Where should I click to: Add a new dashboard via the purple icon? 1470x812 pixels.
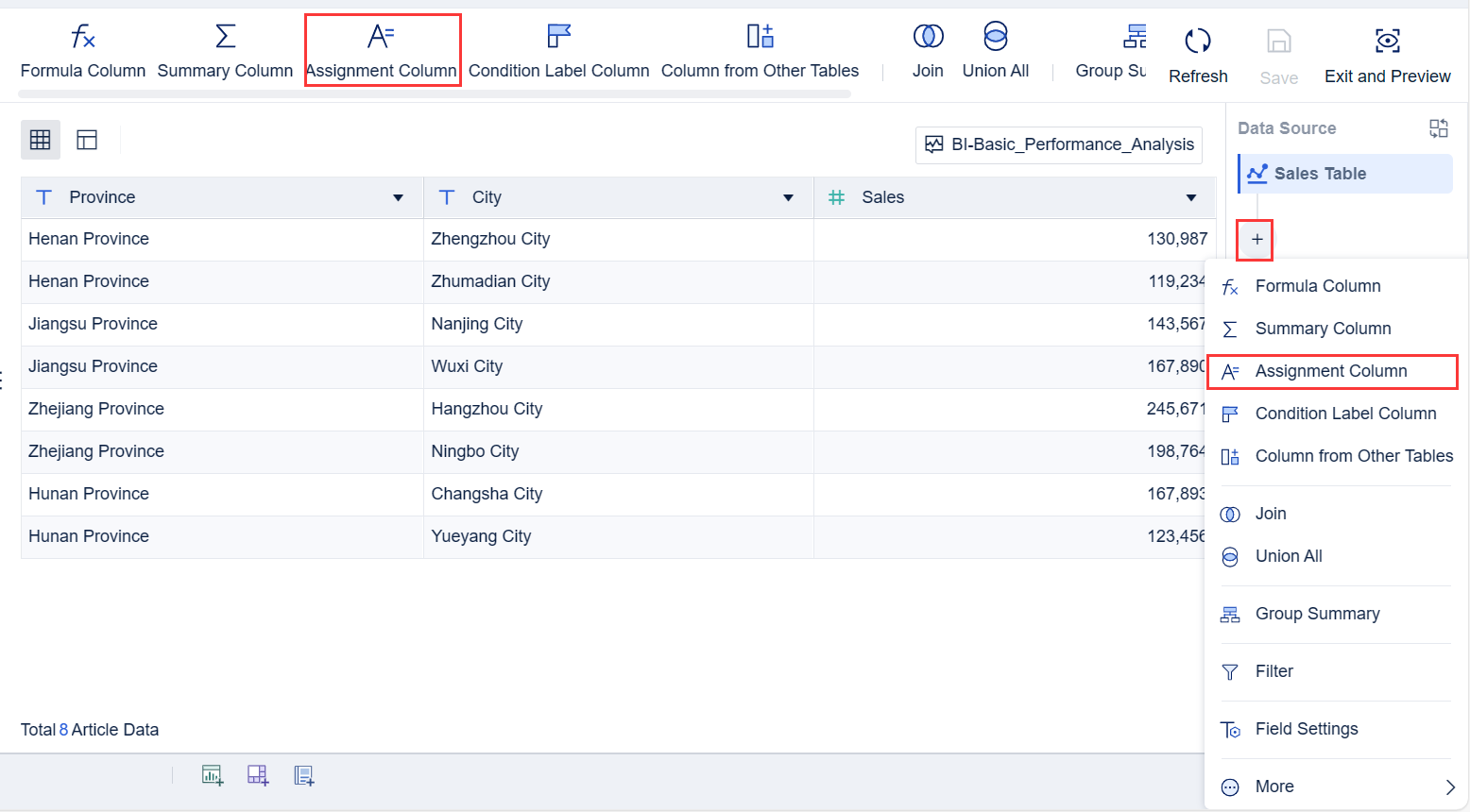tap(257, 773)
